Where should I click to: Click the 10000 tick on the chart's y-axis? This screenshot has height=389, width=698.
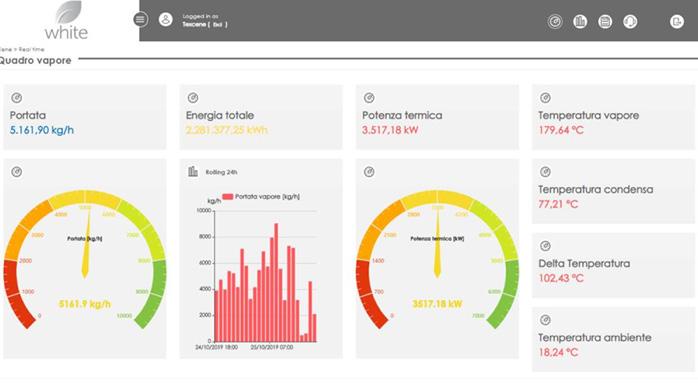pyautogui.click(x=203, y=211)
